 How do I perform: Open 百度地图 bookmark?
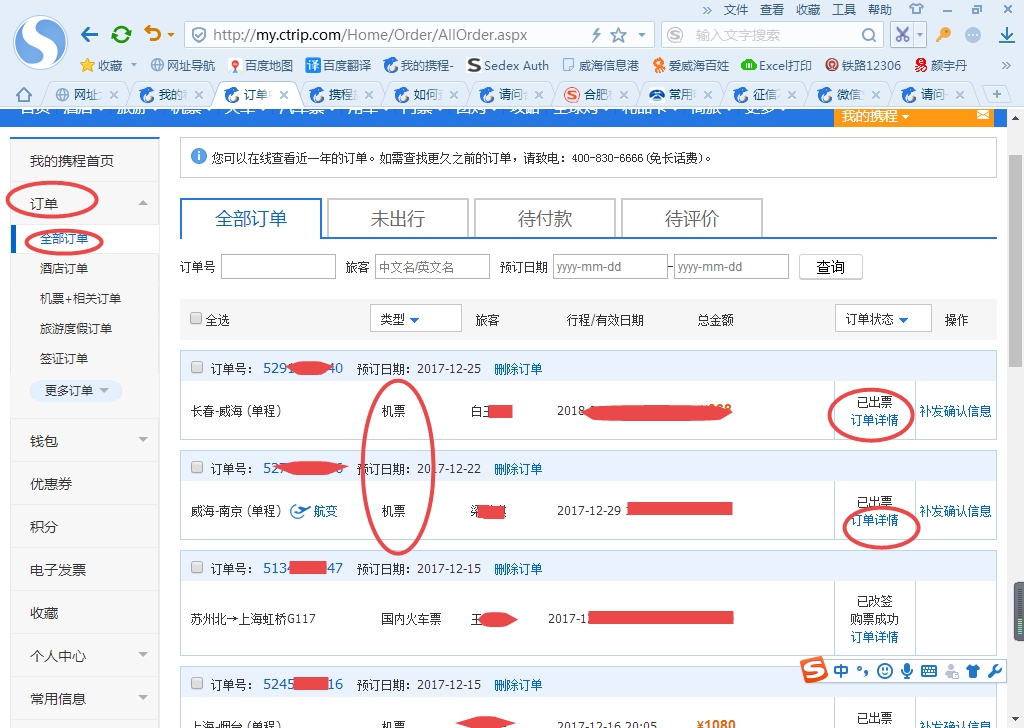pyautogui.click(x=261, y=65)
